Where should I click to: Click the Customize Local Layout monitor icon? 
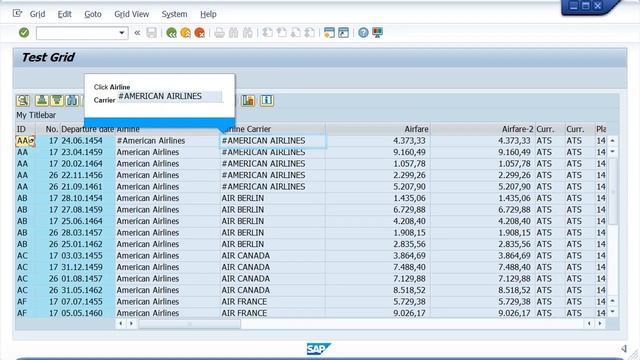(x=378, y=33)
